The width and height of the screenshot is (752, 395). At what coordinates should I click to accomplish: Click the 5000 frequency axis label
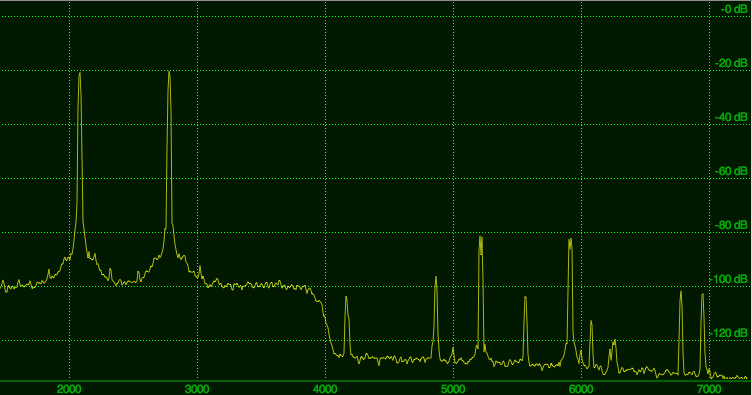point(453,388)
